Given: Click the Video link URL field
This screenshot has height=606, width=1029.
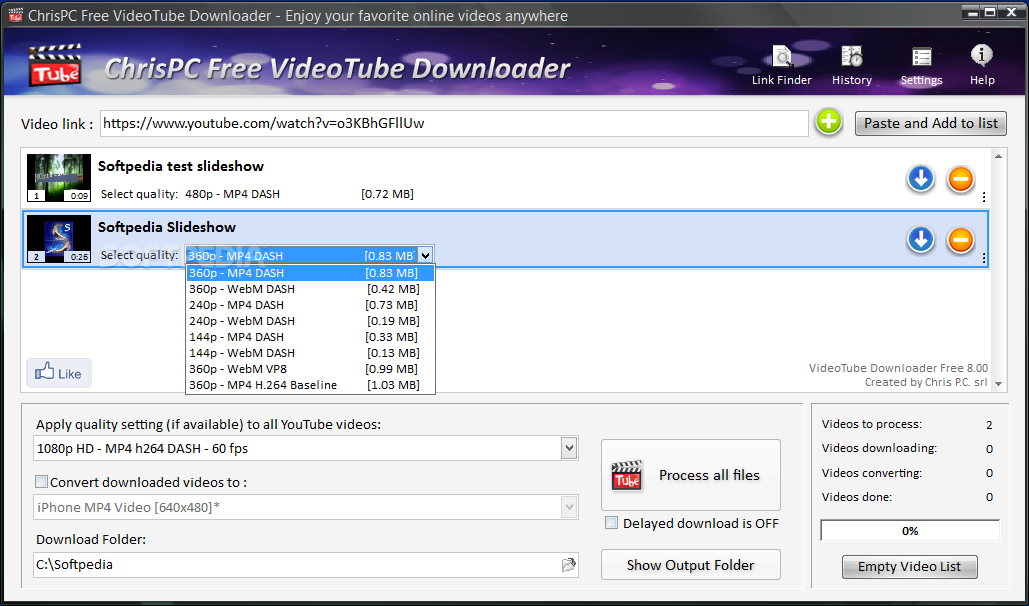Looking at the screenshot, I should (454, 123).
